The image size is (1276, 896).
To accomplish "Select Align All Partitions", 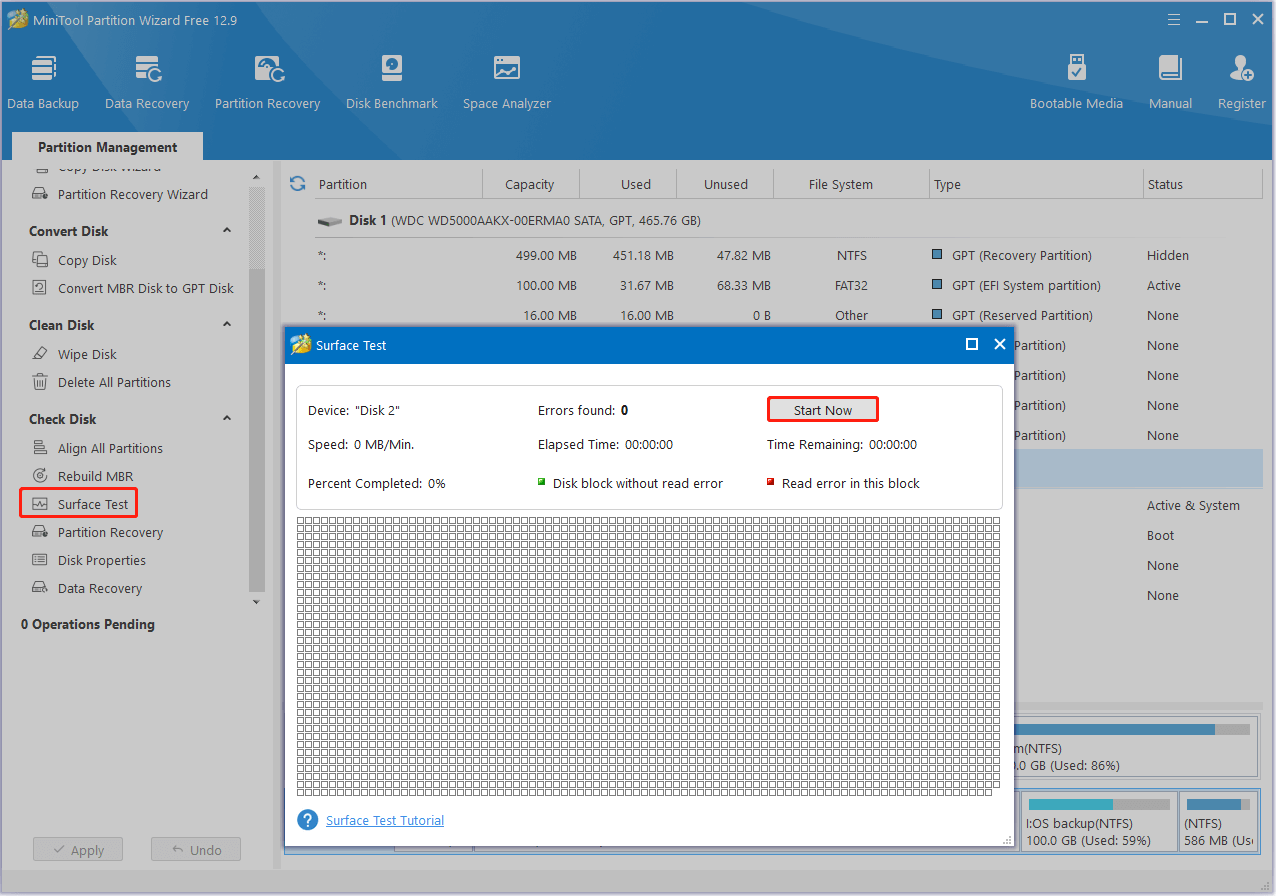I will tap(97, 448).
